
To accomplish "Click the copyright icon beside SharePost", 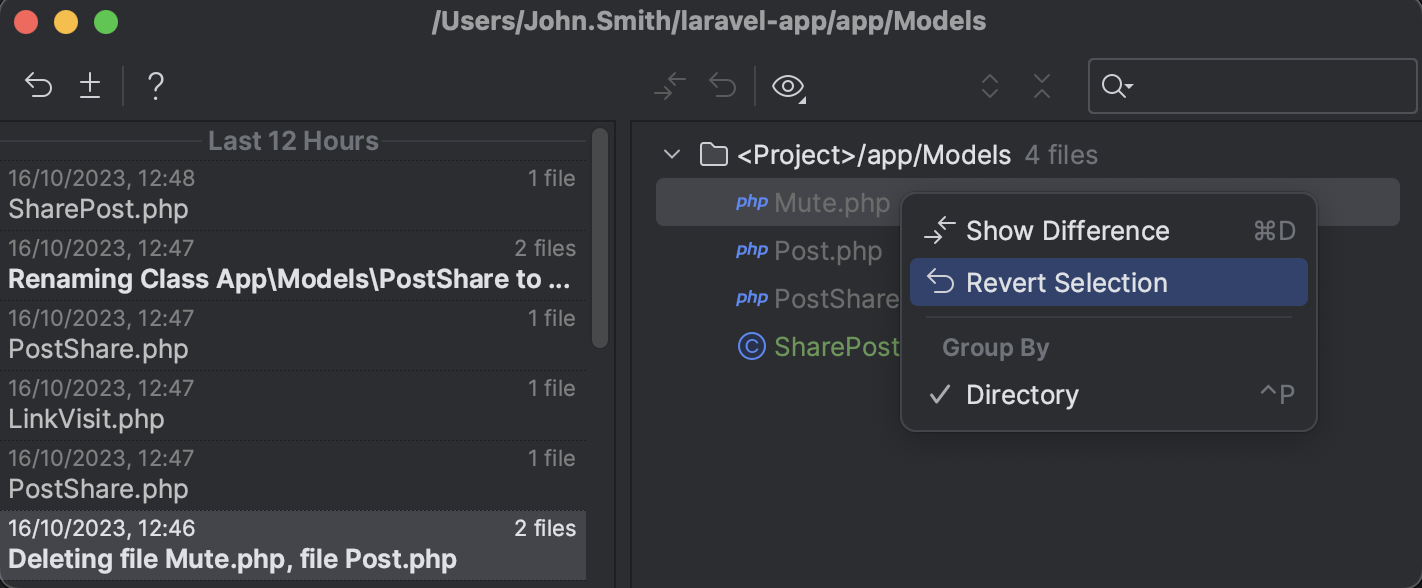I will coord(751,346).
